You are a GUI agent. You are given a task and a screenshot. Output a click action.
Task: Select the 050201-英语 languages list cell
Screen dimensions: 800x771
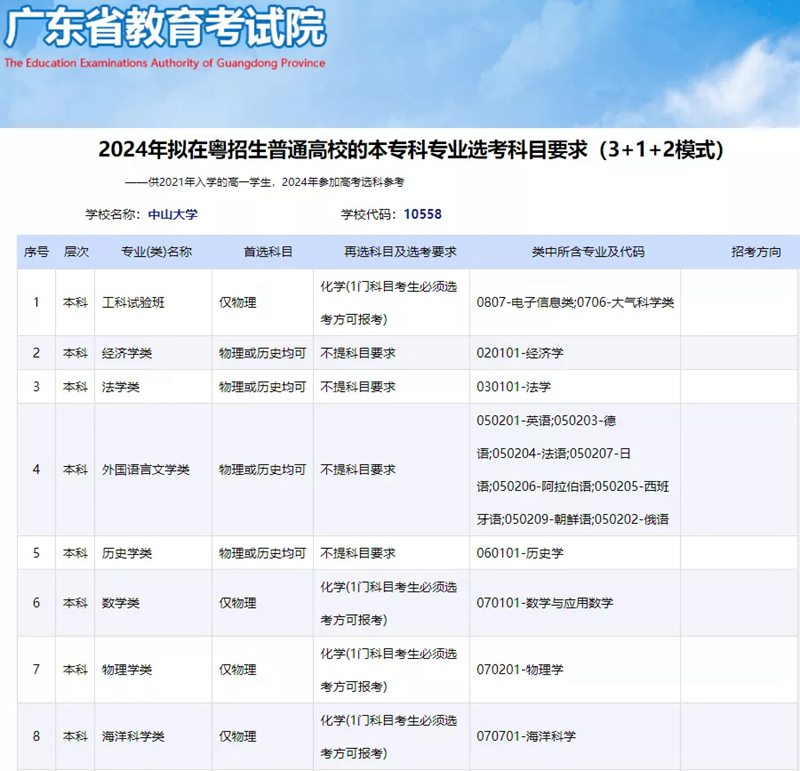573,470
